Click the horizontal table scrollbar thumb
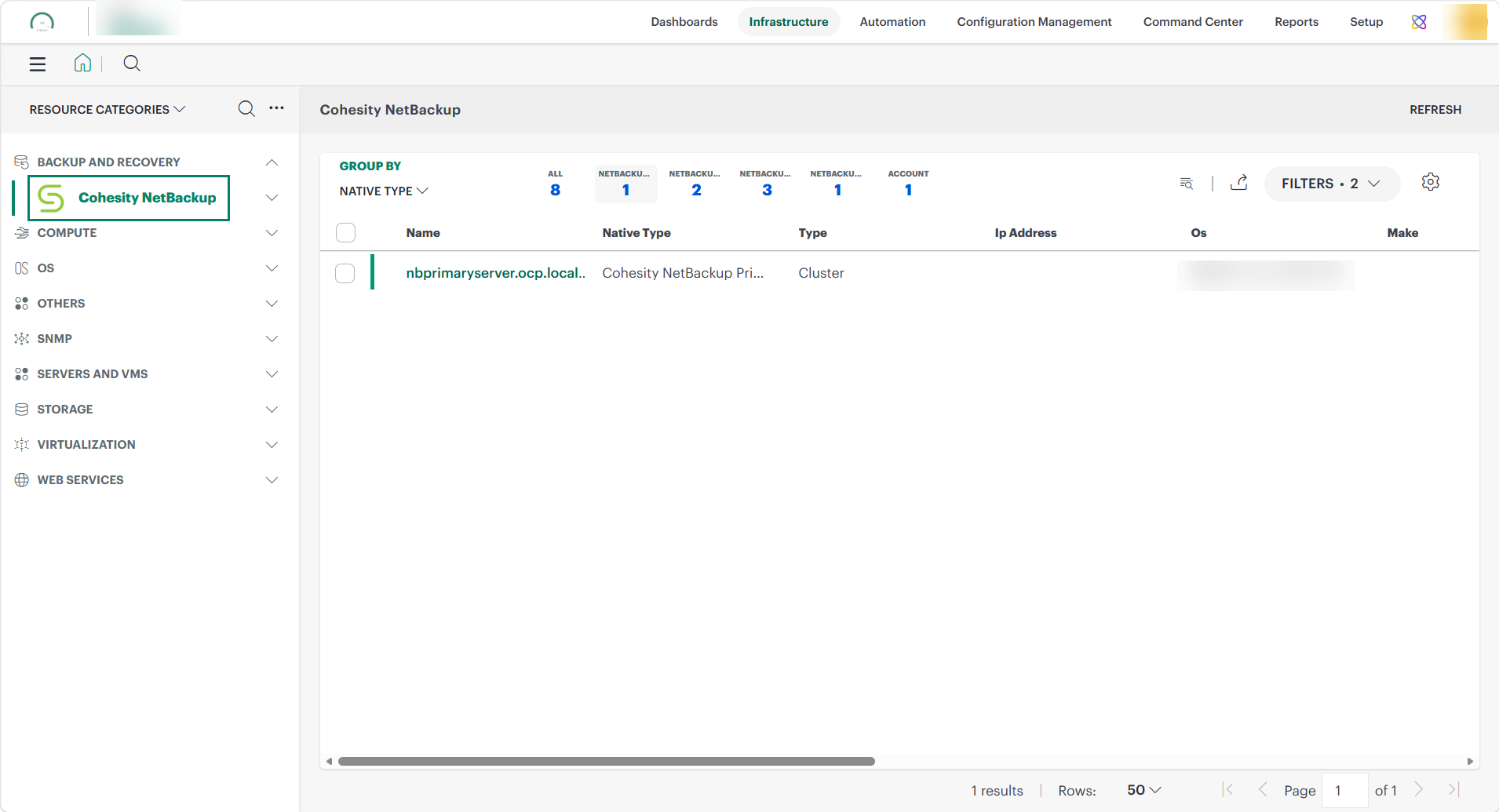Image resolution: width=1499 pixels, height=812 pixels. point(606,761)
